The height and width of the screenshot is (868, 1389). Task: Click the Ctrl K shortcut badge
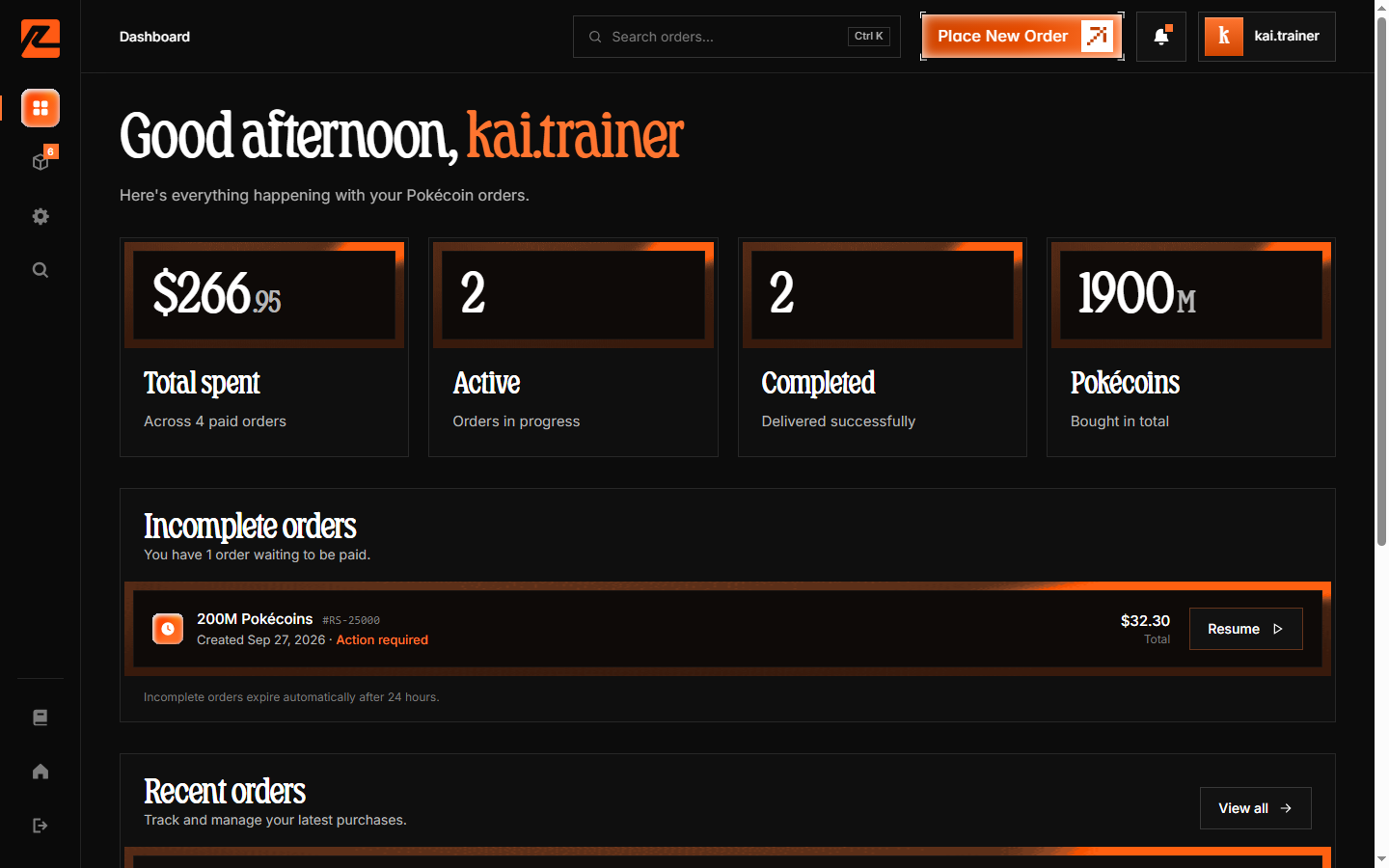pyautogui.click(x=869, y=37)
